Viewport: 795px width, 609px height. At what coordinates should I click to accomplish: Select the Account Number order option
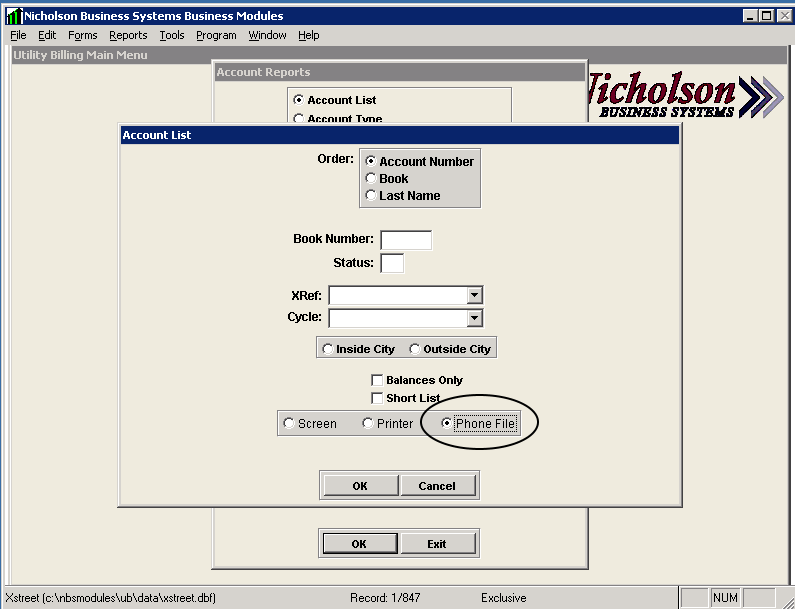(x=372, y=161)
